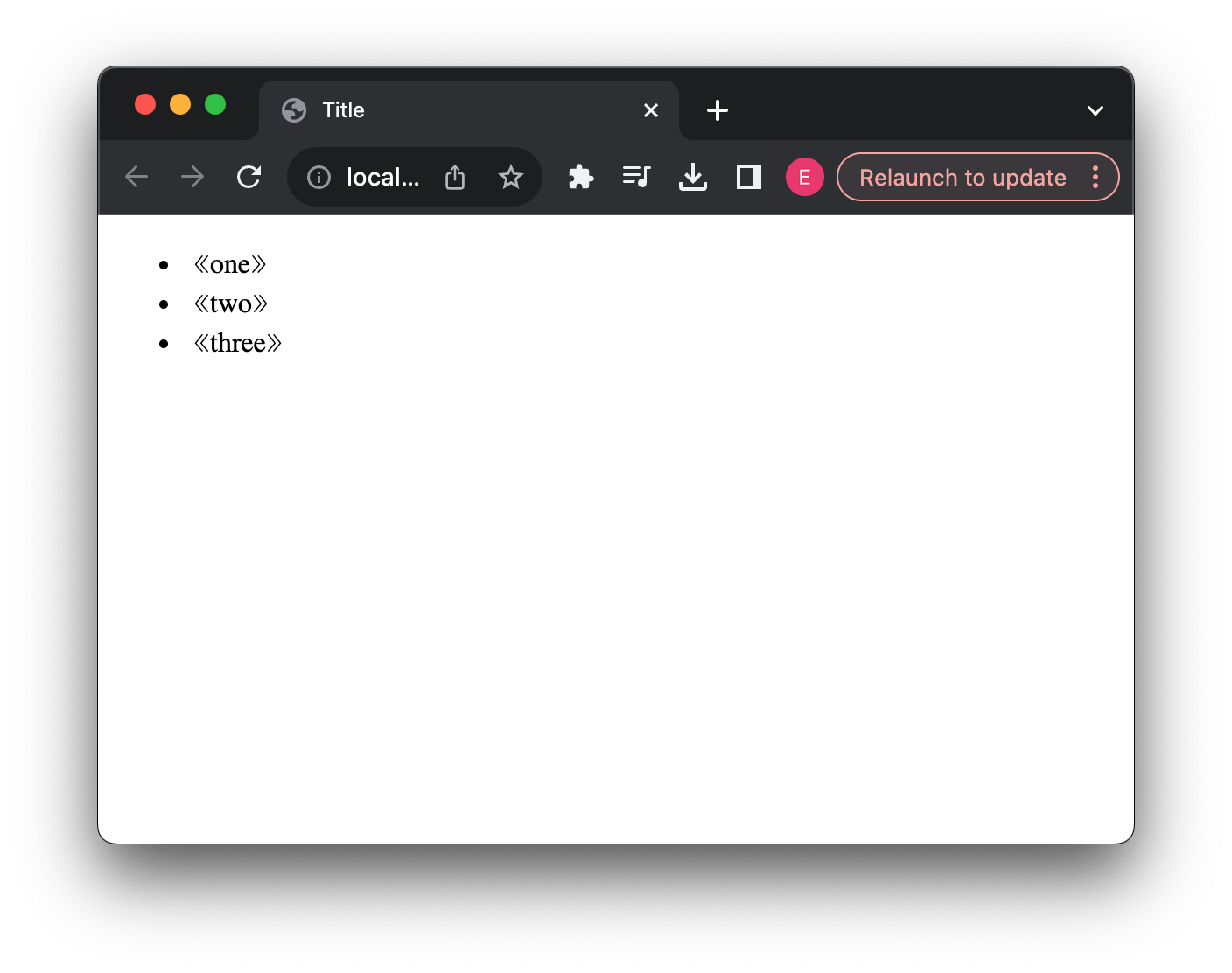Click the green zoom traffic light
Screen dimensions: 1232x973
[x=215, y=104]
